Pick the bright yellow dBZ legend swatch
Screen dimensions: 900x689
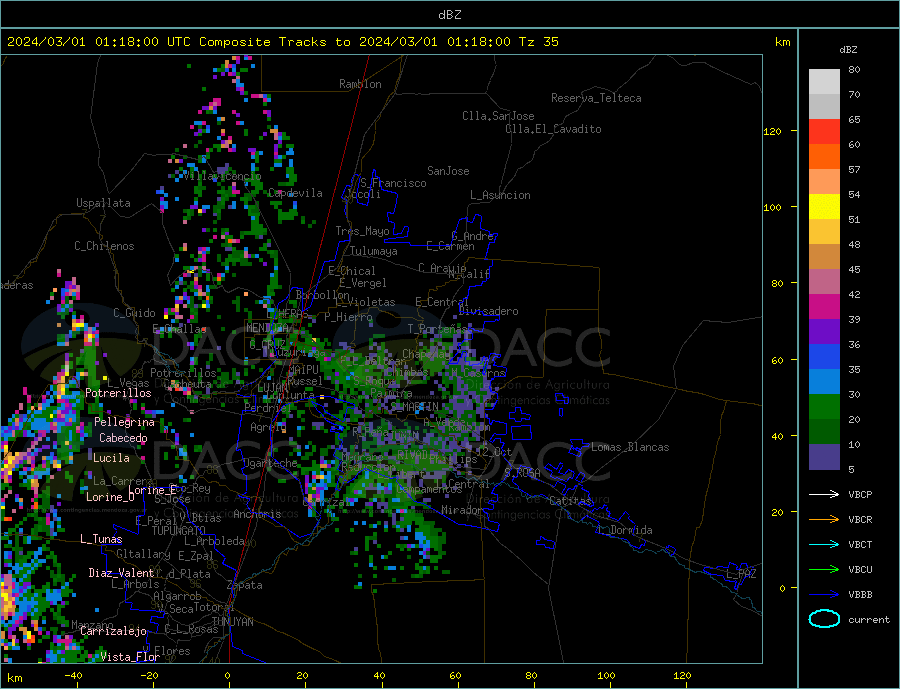[x=824, y=207]
